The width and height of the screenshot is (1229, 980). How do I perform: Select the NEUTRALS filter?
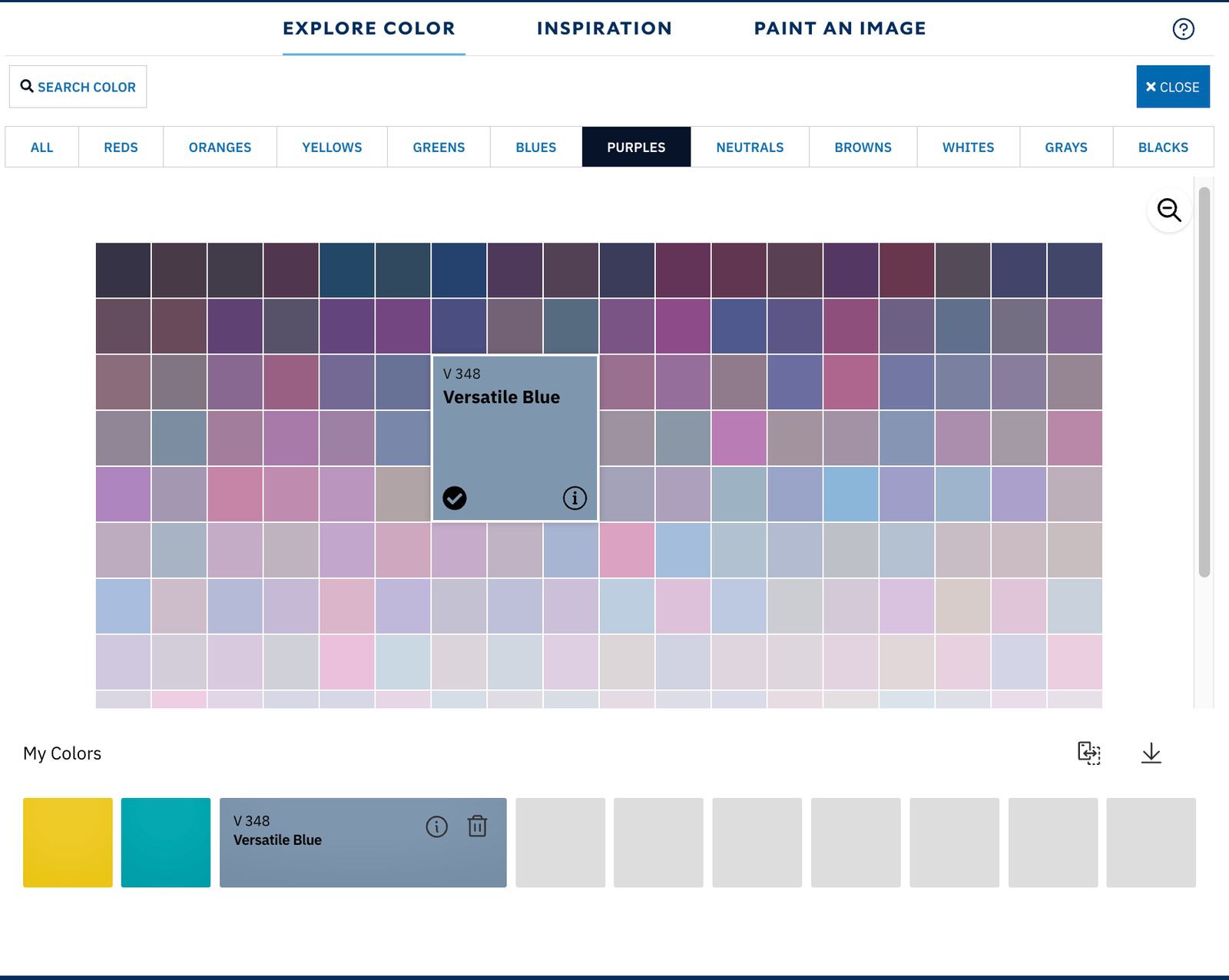749,147
